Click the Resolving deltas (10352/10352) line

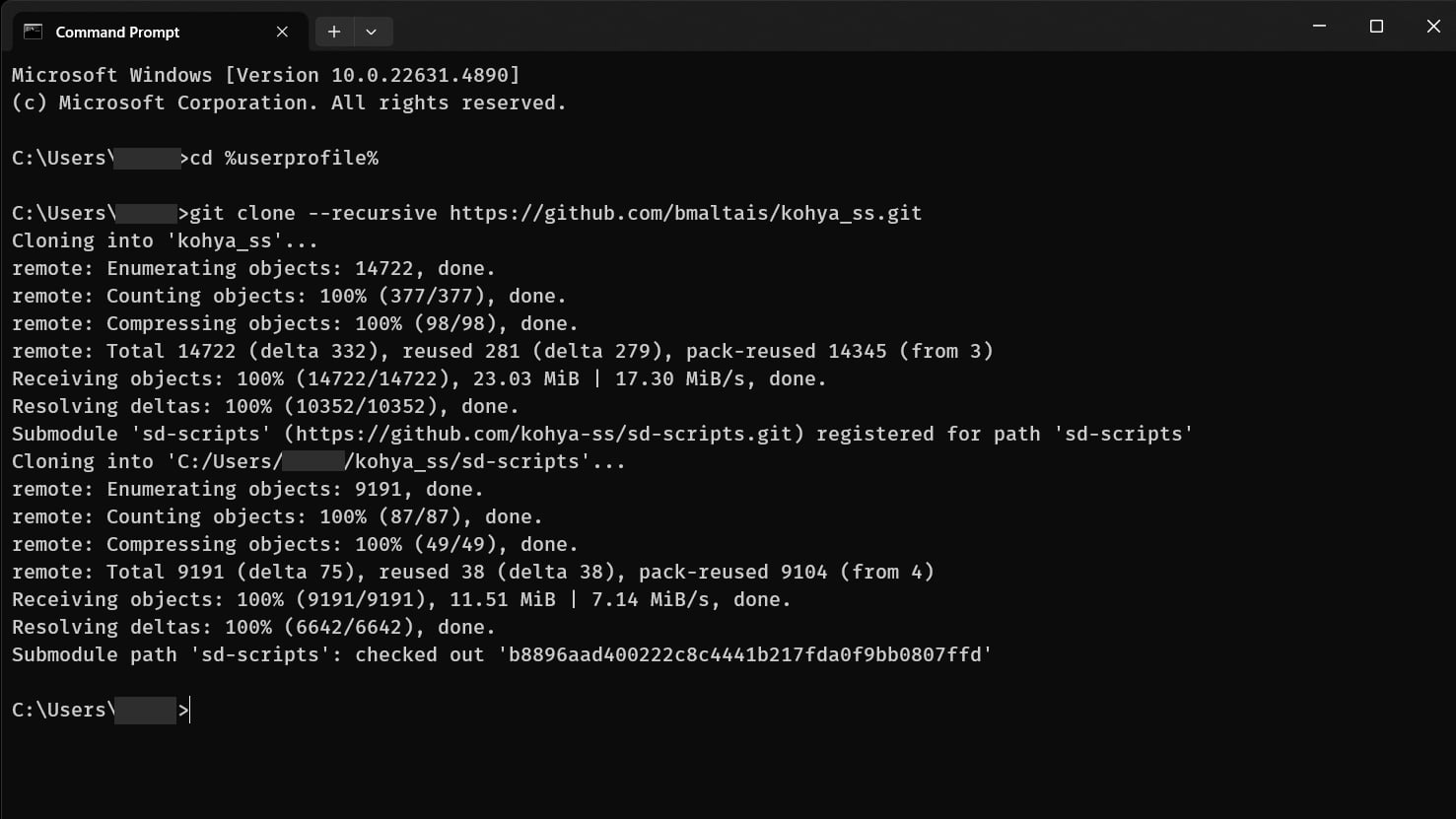tap(266, 406)
